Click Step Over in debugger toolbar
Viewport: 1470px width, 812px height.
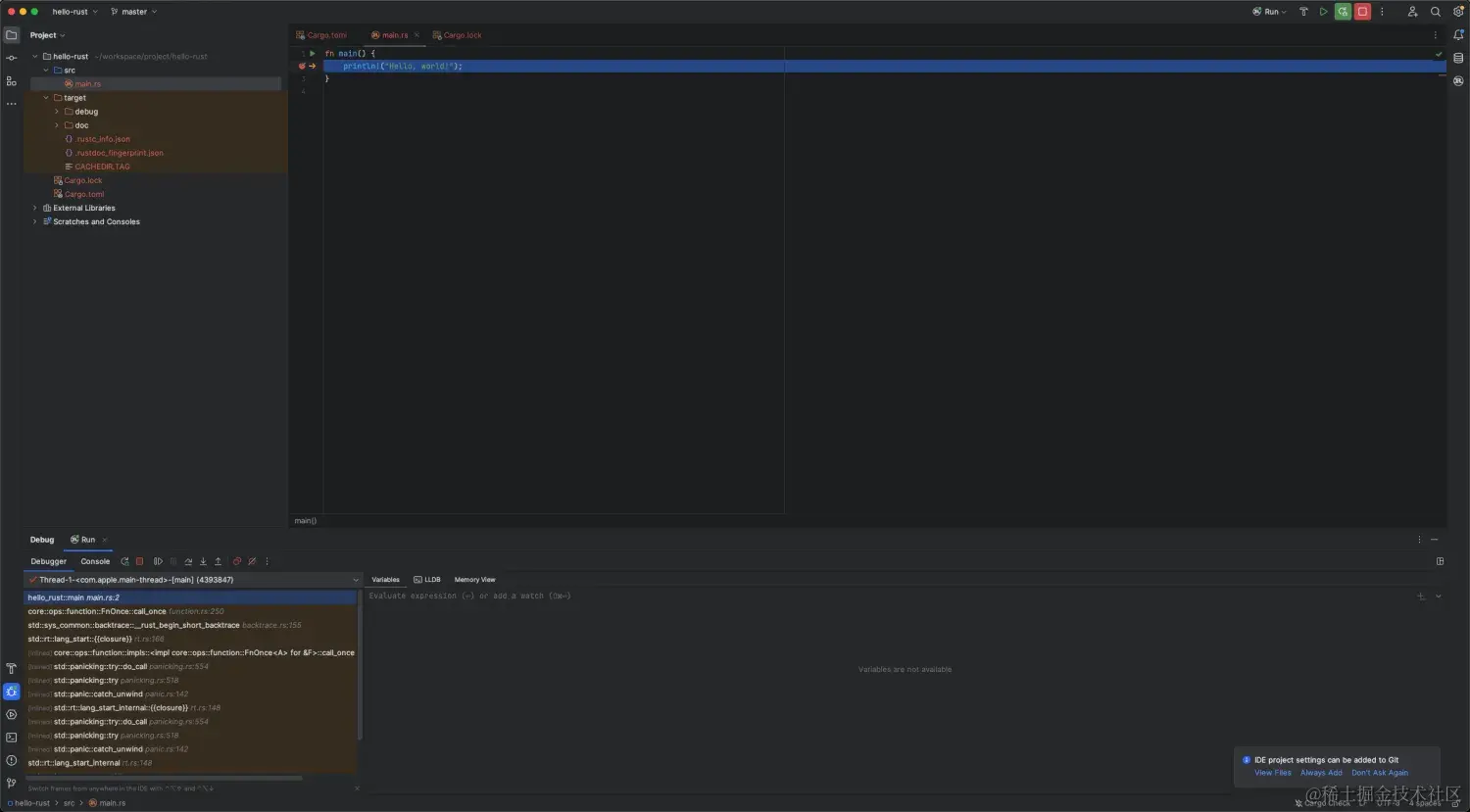click(188, 561)
